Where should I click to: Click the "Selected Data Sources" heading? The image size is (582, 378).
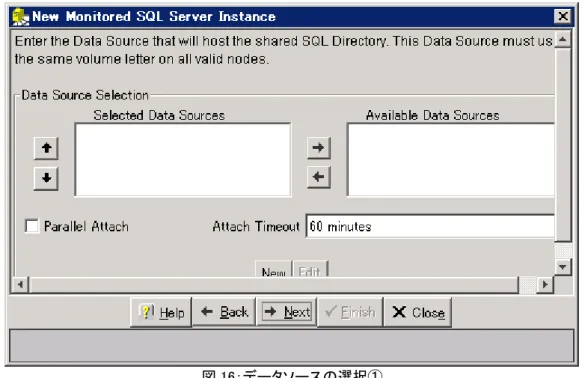tap(159, 115)
